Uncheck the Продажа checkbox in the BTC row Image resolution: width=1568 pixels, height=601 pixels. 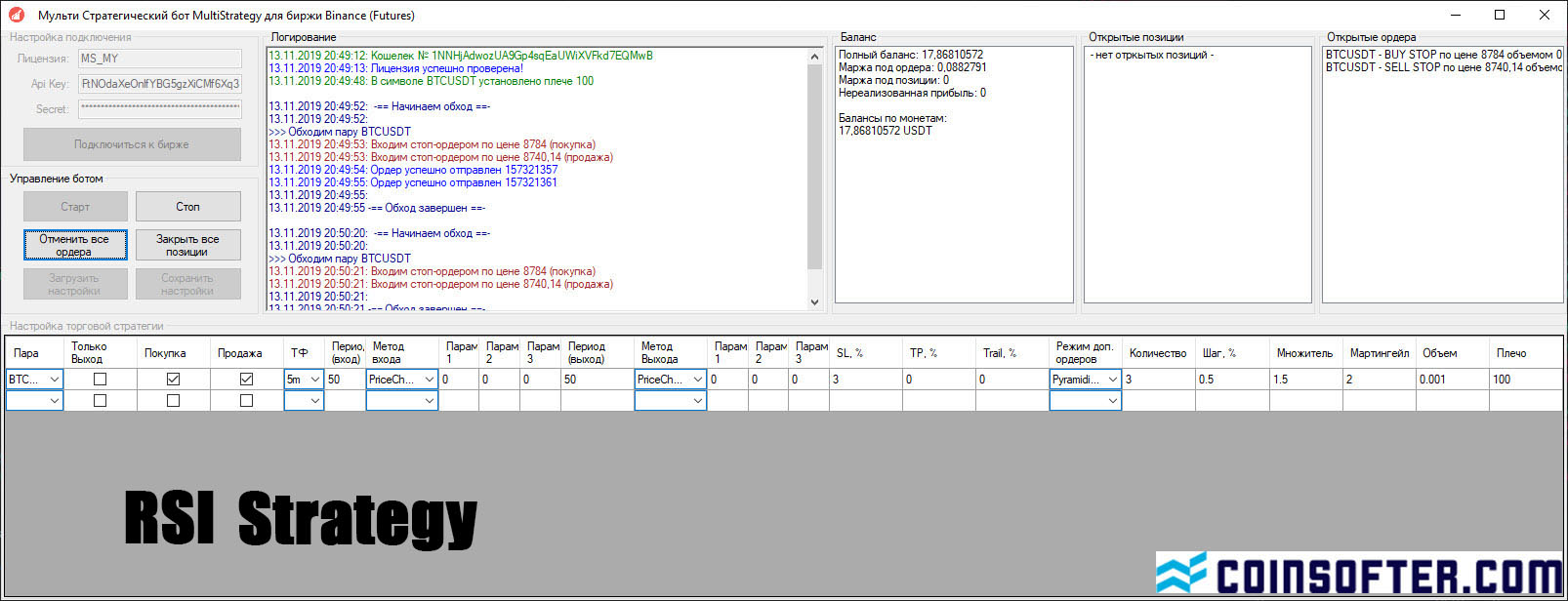tap(246, 379)
